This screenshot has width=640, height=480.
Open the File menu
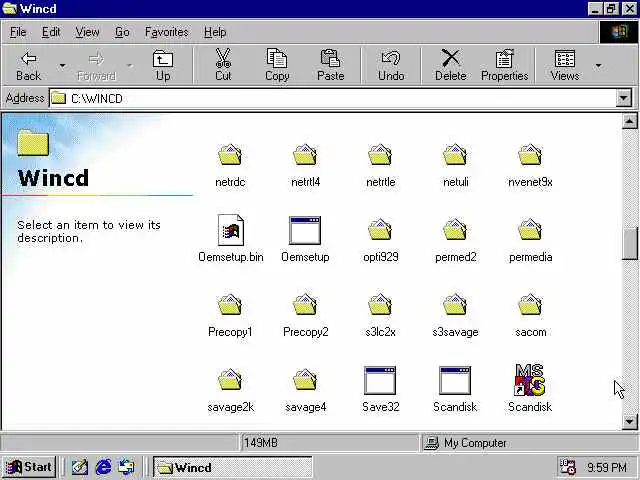coord(18,32)
